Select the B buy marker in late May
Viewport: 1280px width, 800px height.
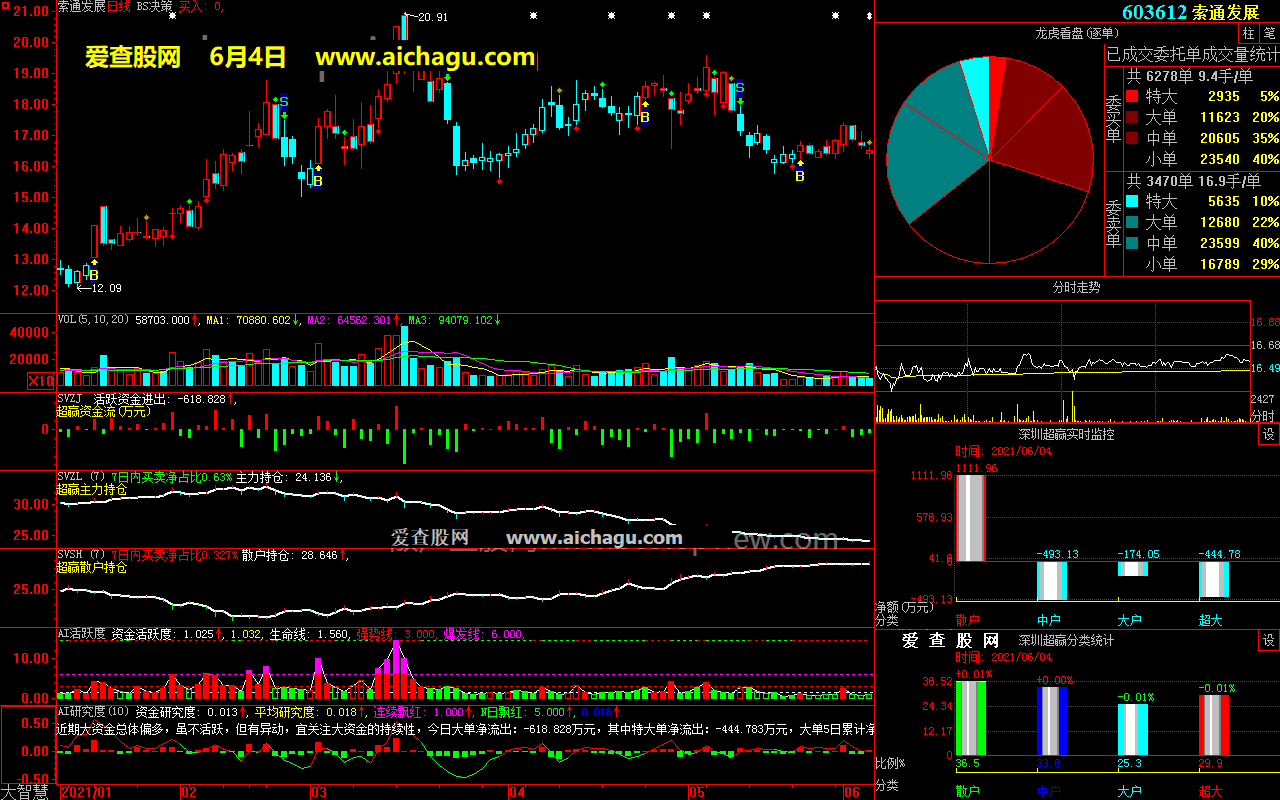point(799,176)
